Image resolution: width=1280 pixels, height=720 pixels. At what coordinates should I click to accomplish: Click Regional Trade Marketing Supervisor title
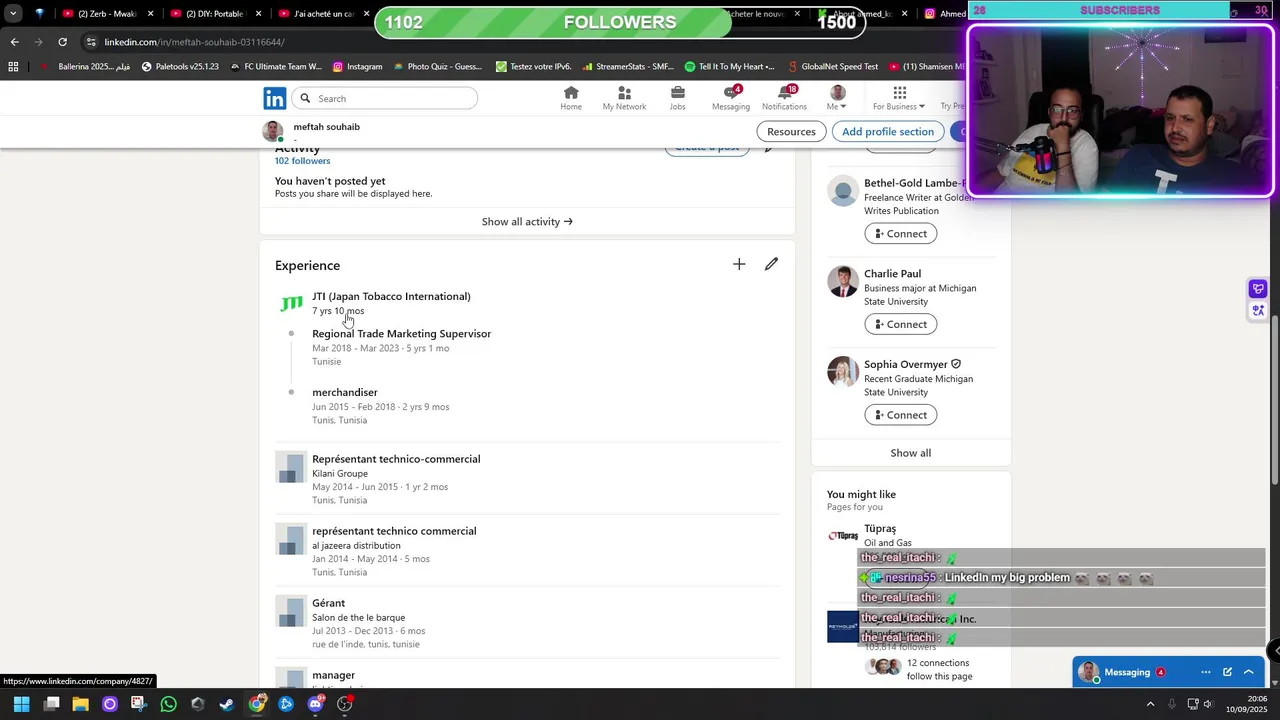(401, 334)
